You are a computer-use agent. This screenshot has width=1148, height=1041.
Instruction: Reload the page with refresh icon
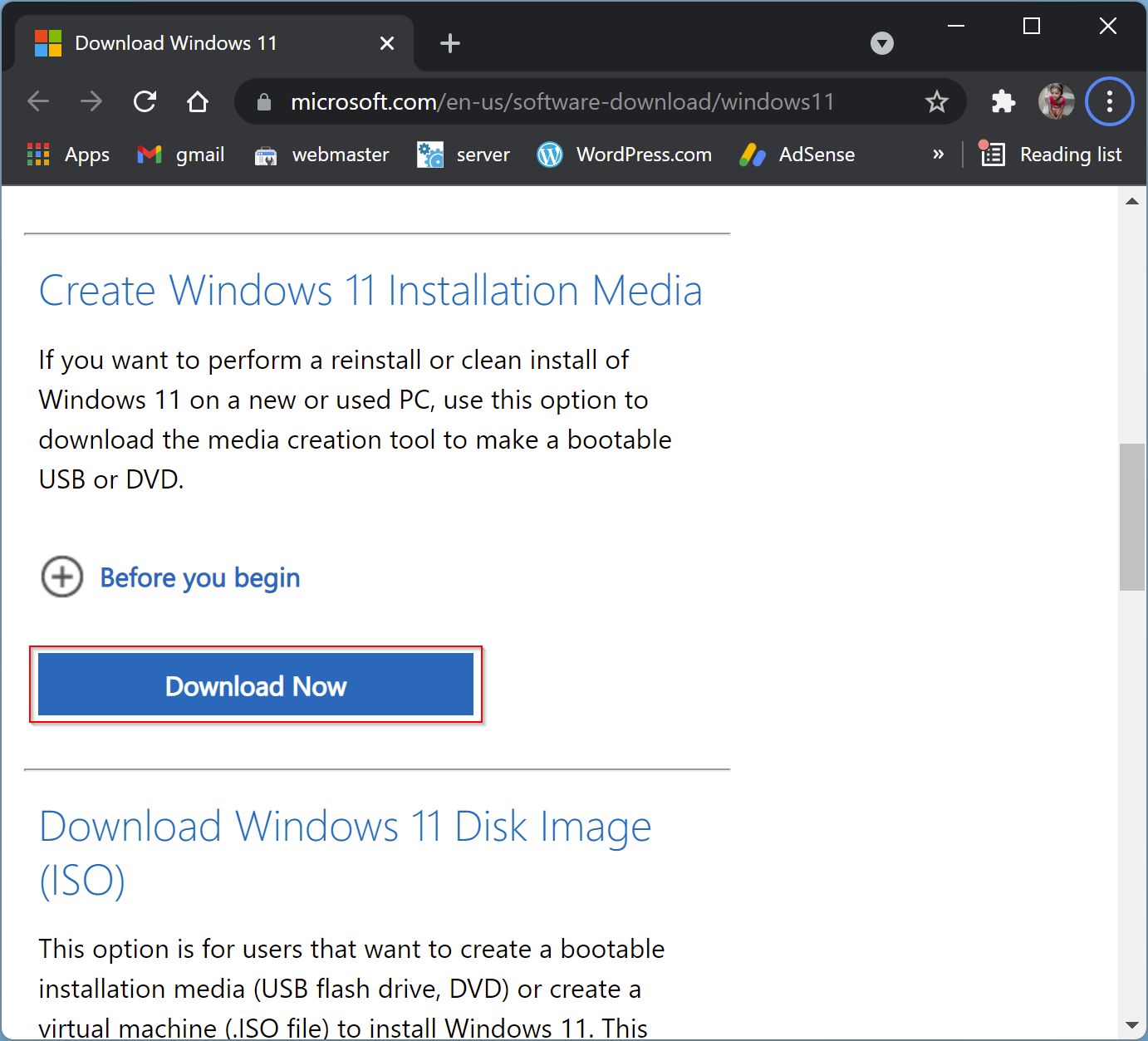[145, 101]
